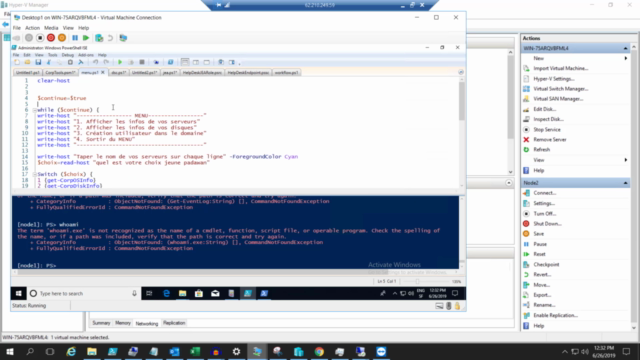Open the Add-ons menu in PowerShell ISE
Viewport: 640px width, 360px height.
coord(86,55)
